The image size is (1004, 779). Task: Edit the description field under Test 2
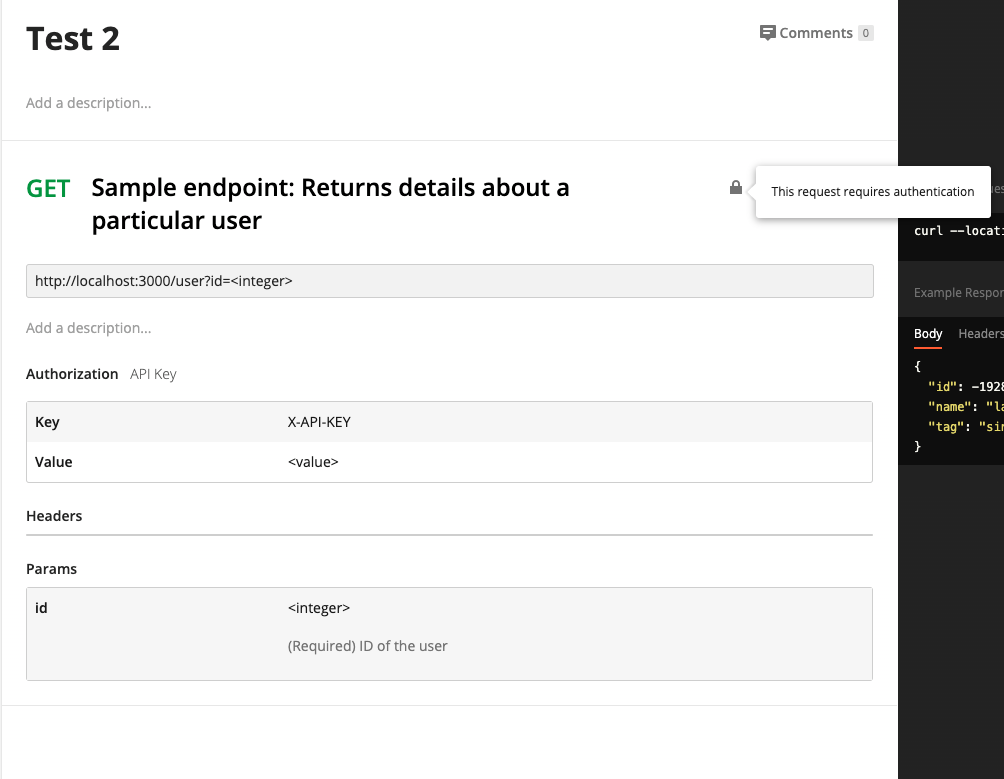(x=88, y=103)
